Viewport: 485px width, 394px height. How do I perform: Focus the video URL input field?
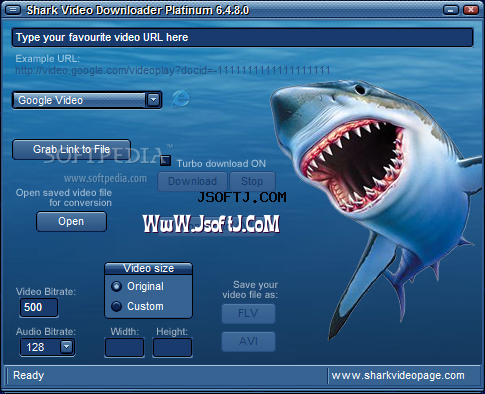tap(242, 37)
